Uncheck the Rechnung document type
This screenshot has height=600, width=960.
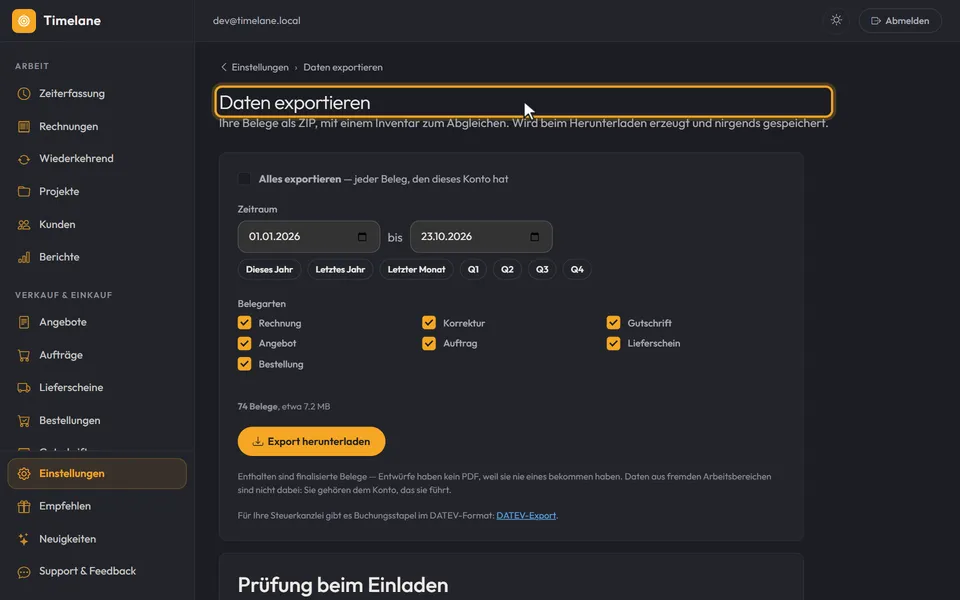coord(244,323)
